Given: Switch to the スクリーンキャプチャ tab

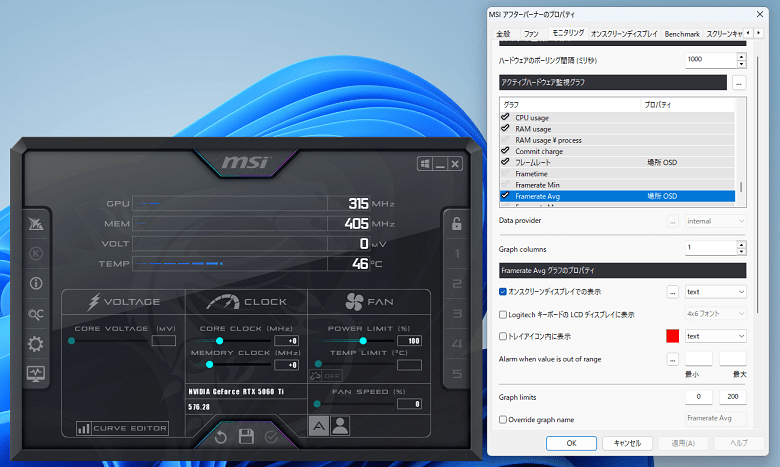Looking at the screenshot, I should click(724, 33).
